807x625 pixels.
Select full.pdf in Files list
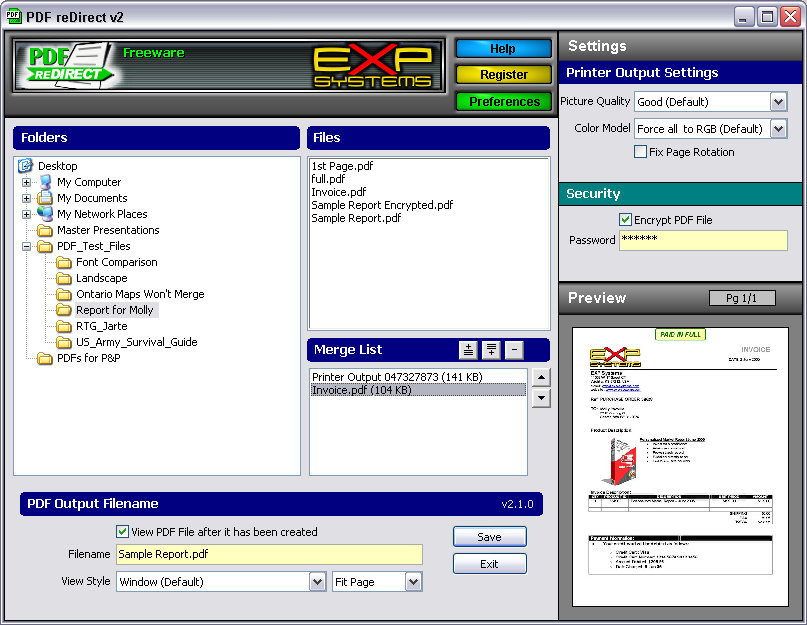[x=328, y=179]
